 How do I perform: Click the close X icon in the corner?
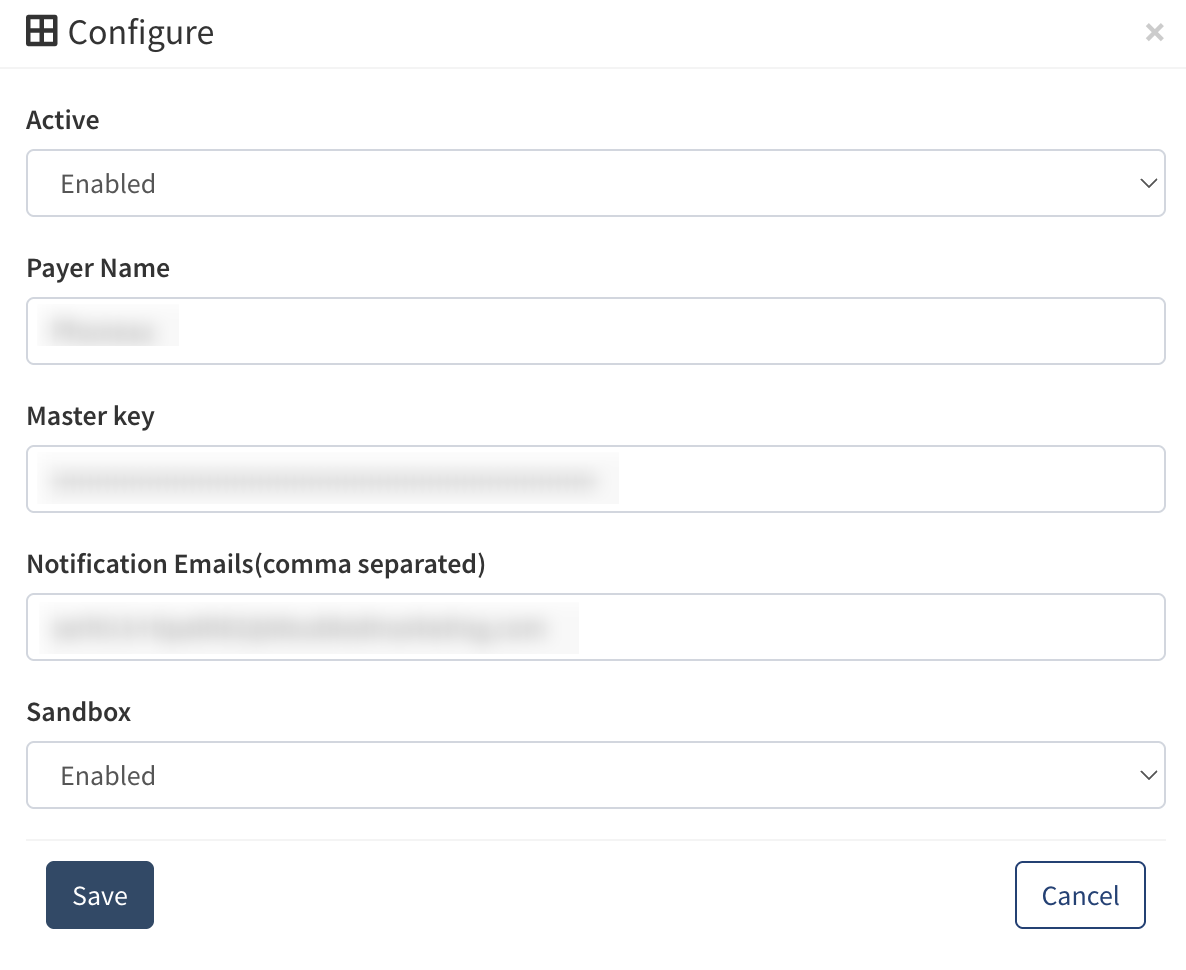click(x=1154, y=32)
